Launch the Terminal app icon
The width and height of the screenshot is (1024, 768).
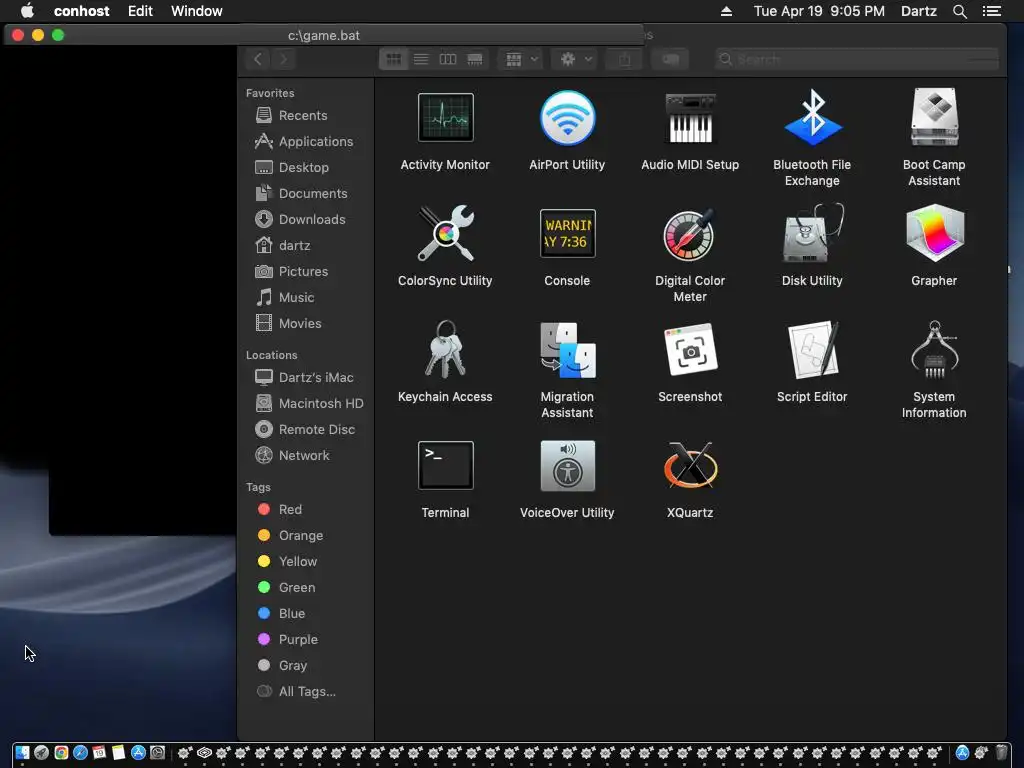point(445,465)
